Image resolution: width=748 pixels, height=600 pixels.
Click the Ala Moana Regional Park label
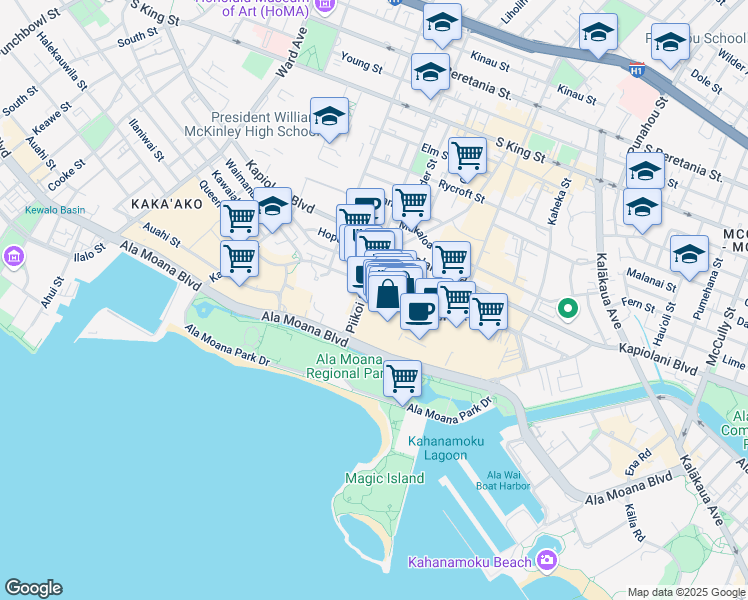click(350, 366)
